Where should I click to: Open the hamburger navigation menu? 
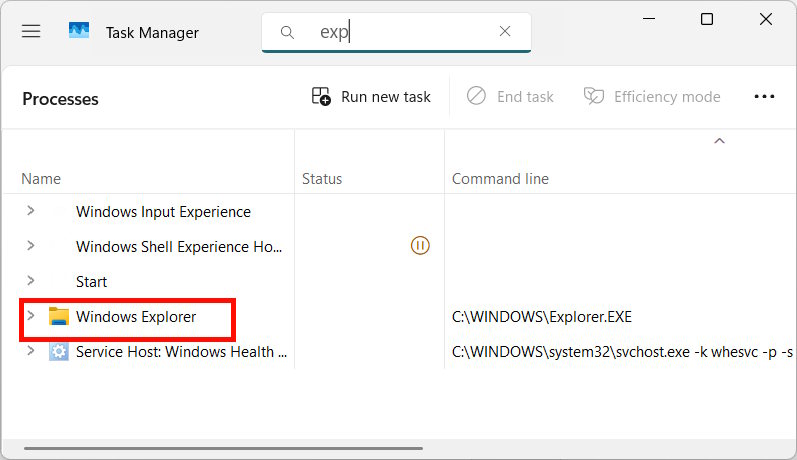[31, 32]
